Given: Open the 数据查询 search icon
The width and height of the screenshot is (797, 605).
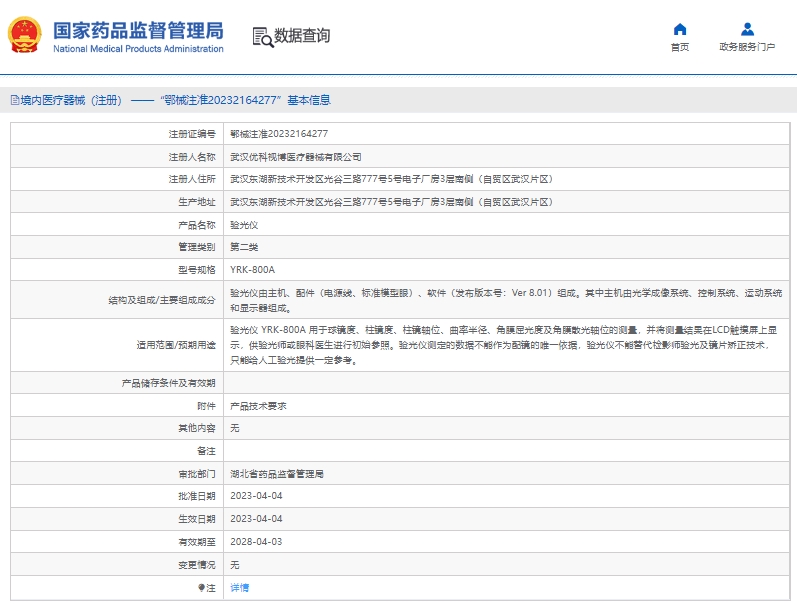Looking at the screenshot, I should coord(263,37).
